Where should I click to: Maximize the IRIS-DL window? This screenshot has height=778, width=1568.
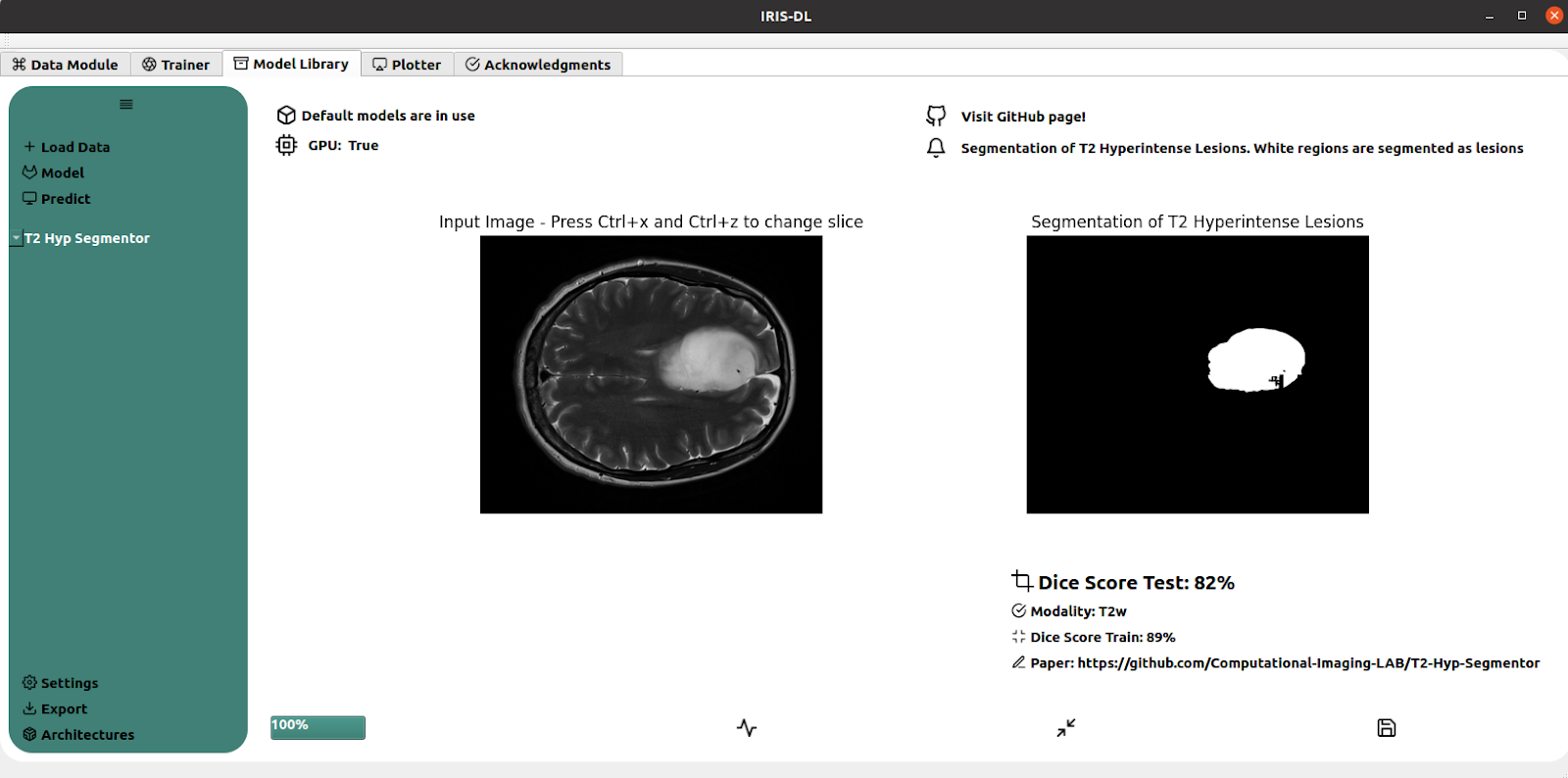(x=1522, y=16)
